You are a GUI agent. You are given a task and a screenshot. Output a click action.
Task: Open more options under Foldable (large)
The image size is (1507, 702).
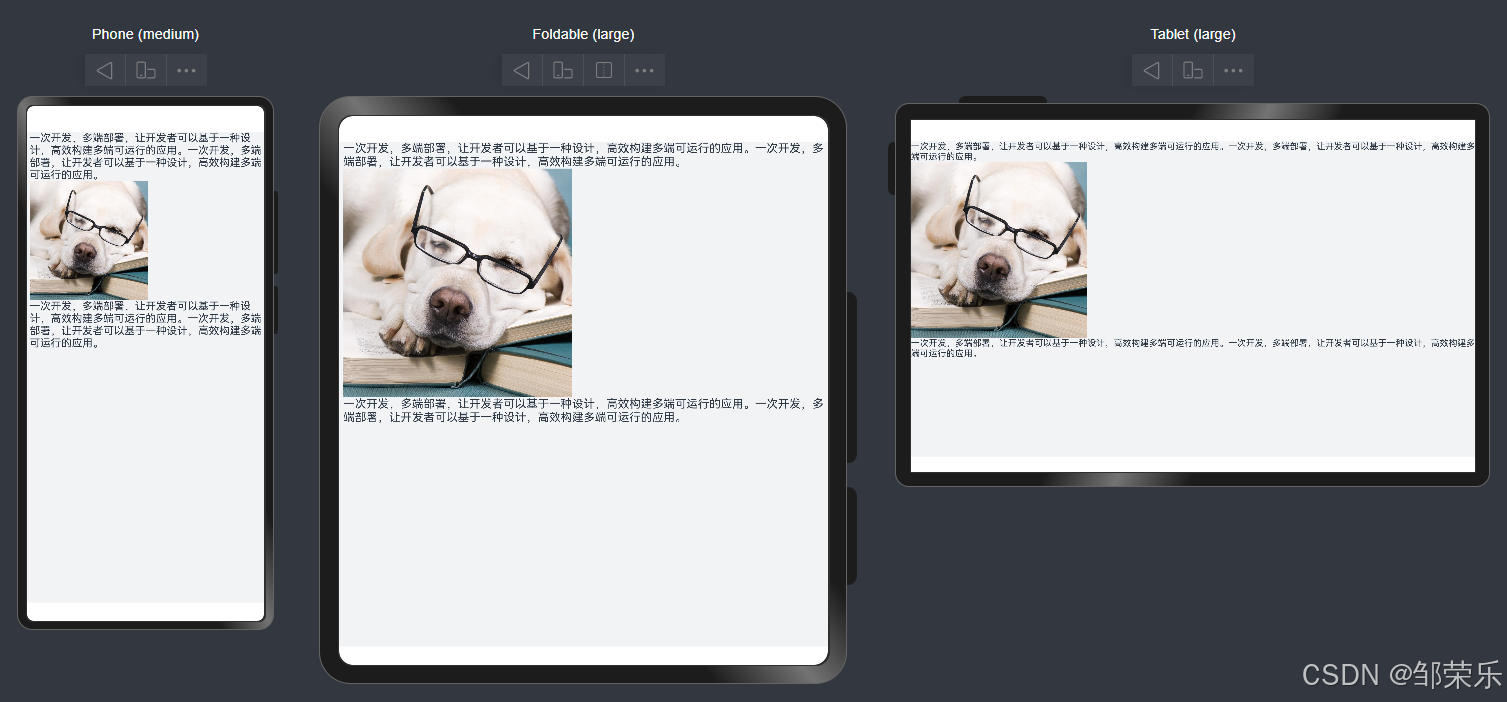(645, 70)
